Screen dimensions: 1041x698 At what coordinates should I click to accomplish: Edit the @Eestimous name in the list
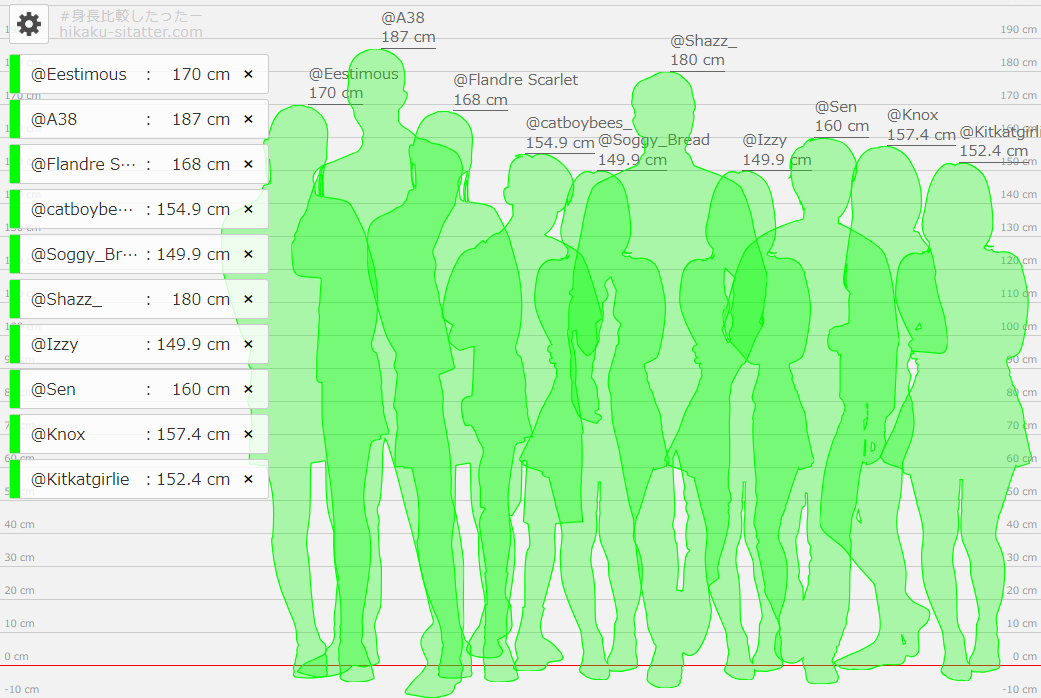coord(79,74)
